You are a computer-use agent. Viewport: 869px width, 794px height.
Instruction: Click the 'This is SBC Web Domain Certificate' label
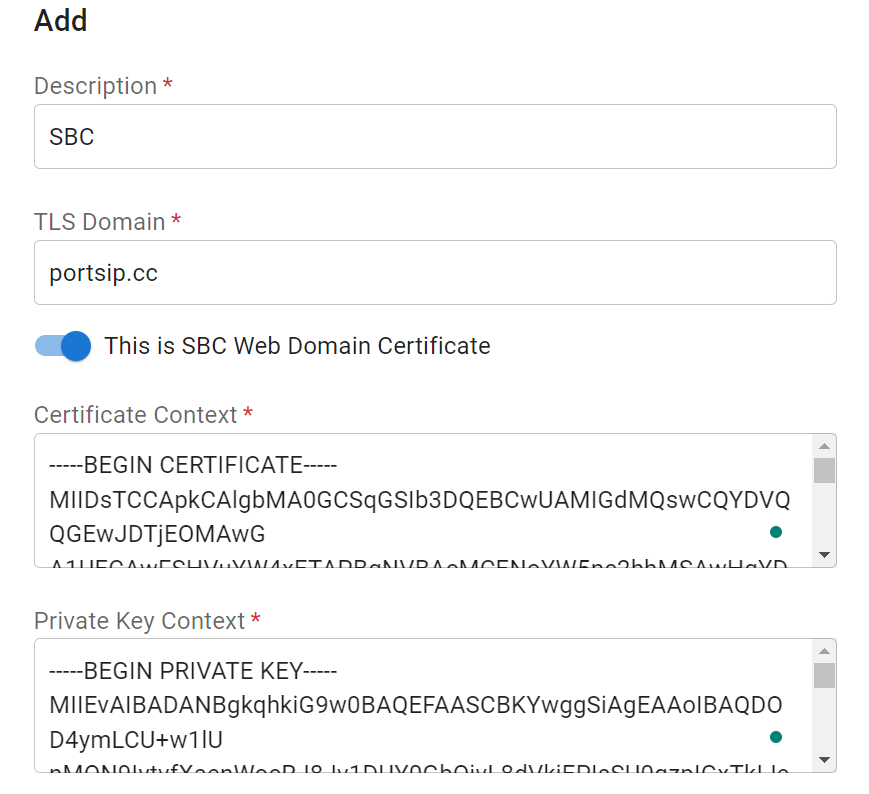pyautogui.click(x=297, y=346)
